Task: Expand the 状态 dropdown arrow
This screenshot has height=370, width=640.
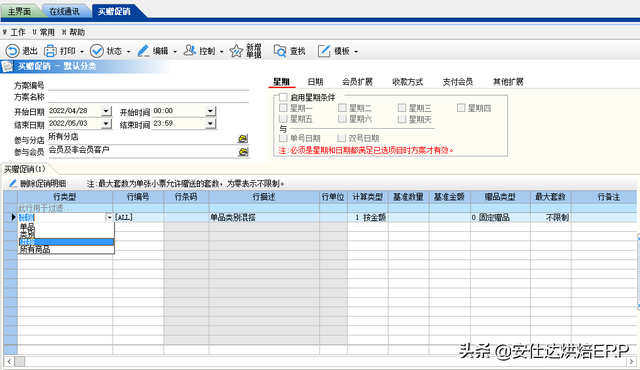Action: click(128, 52)
